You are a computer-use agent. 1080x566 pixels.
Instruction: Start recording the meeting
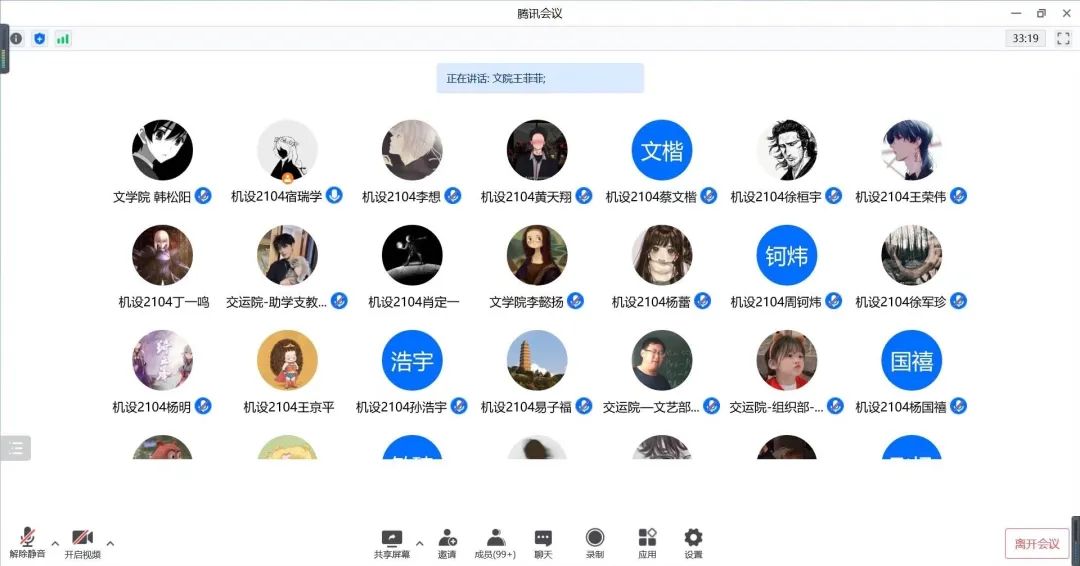coord(595,543)
